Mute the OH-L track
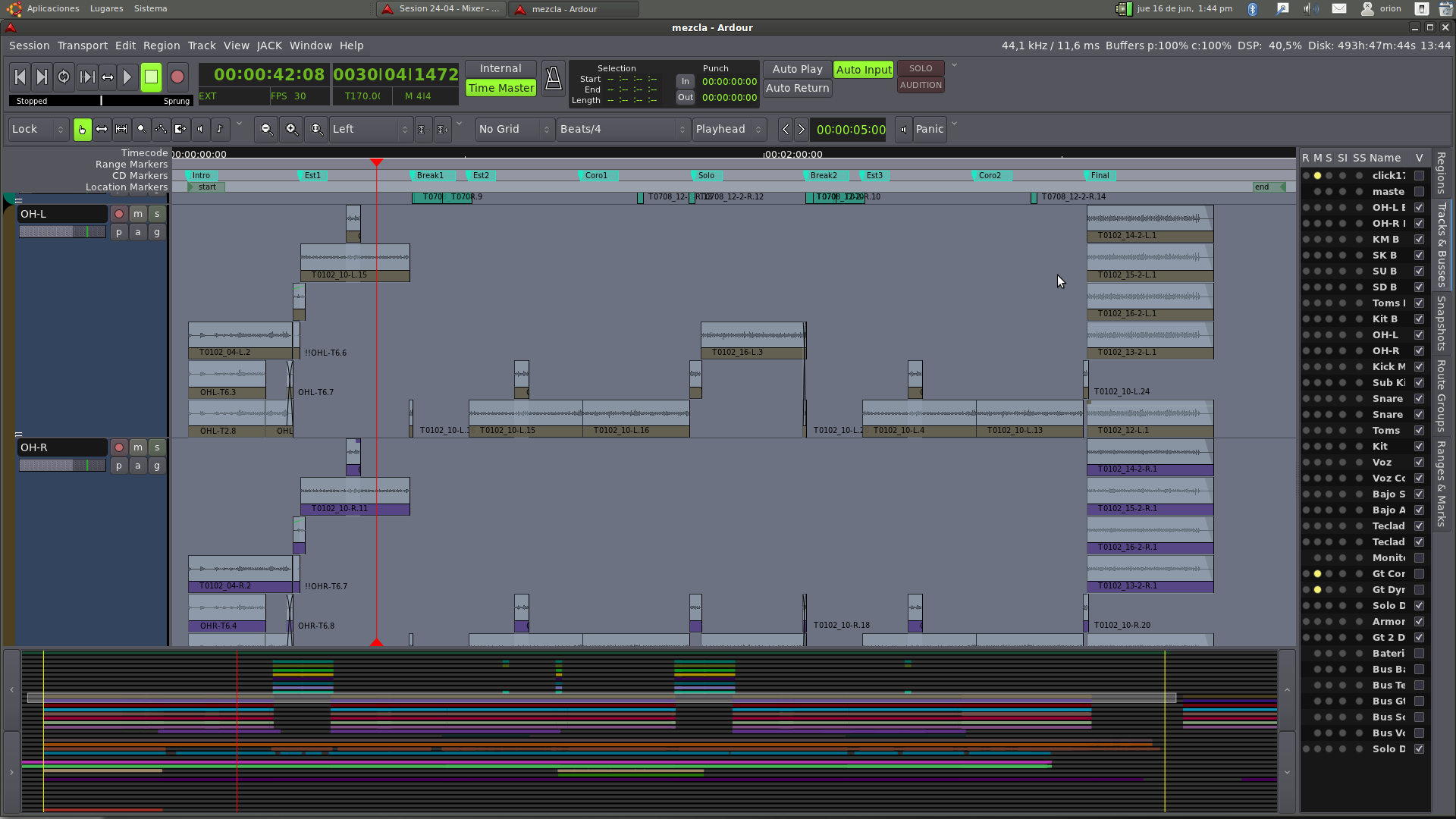Viewport: 1456px width, 819px height. (137, 214)
